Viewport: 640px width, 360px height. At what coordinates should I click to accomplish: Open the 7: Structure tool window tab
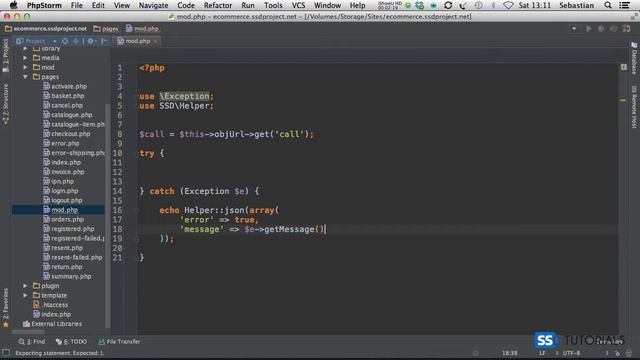pos(6,104)
